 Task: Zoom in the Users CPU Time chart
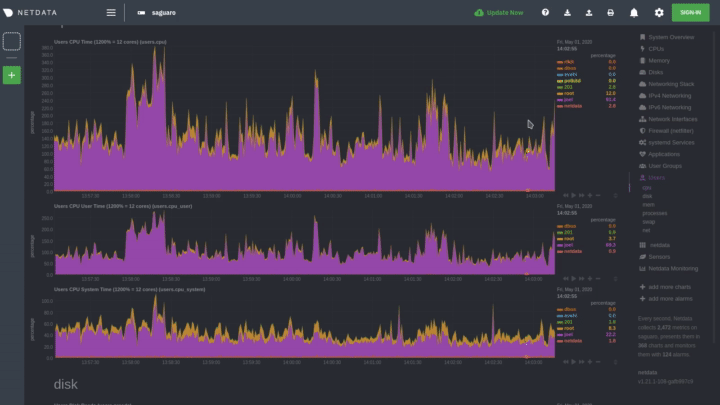590,196
